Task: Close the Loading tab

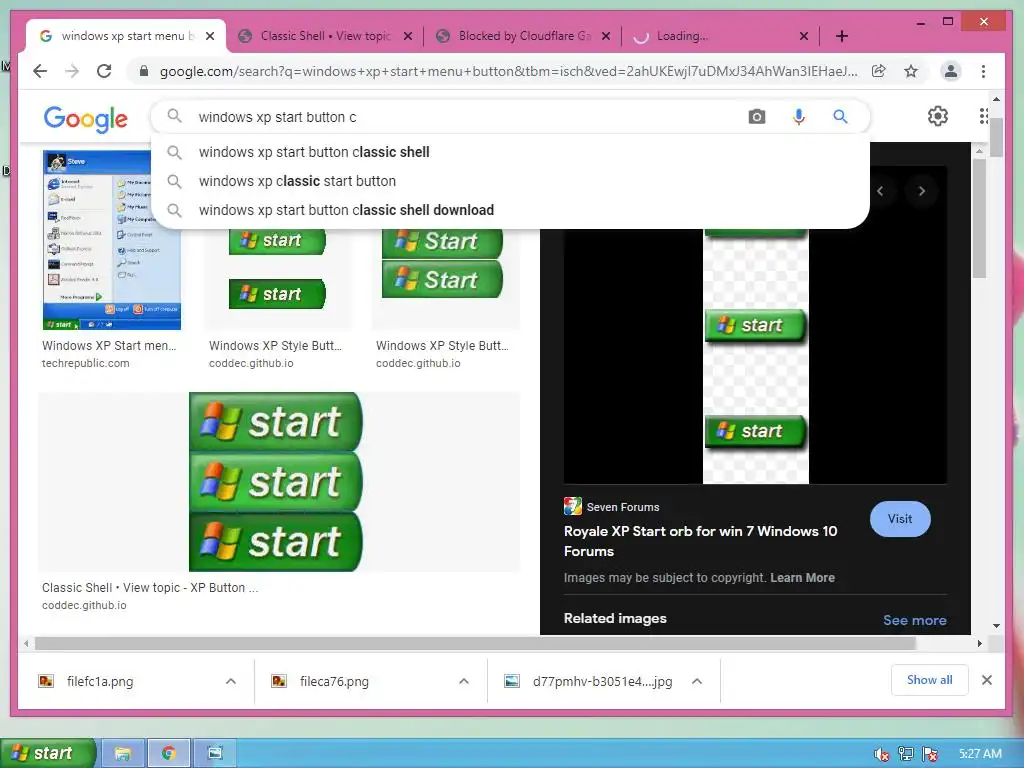Action: (x=804, y=36)
